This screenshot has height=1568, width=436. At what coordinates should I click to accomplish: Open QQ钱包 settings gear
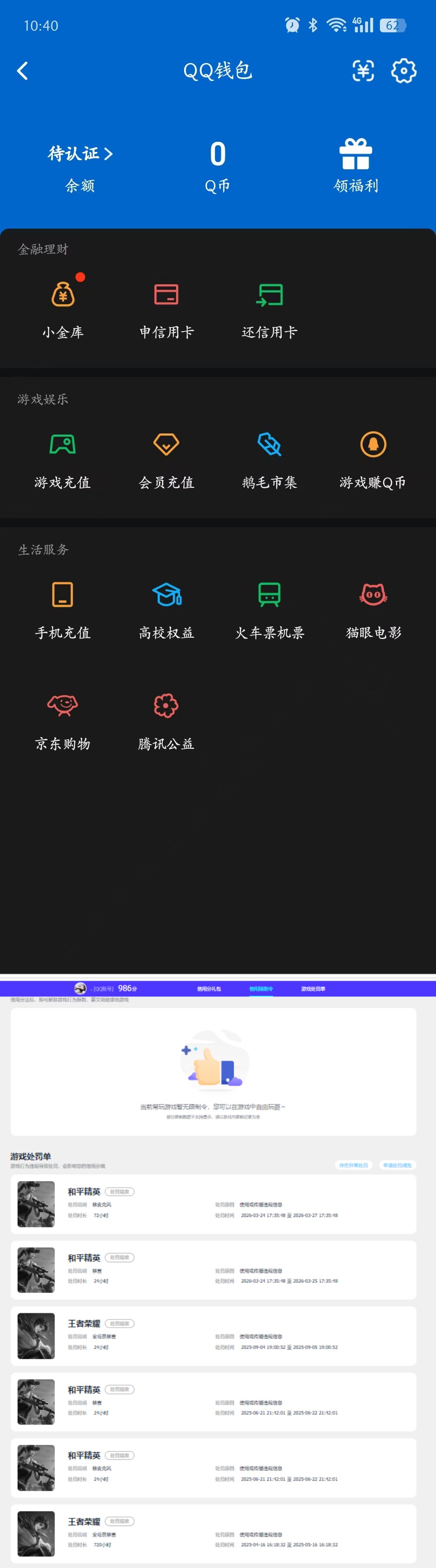tap(404, 71)
